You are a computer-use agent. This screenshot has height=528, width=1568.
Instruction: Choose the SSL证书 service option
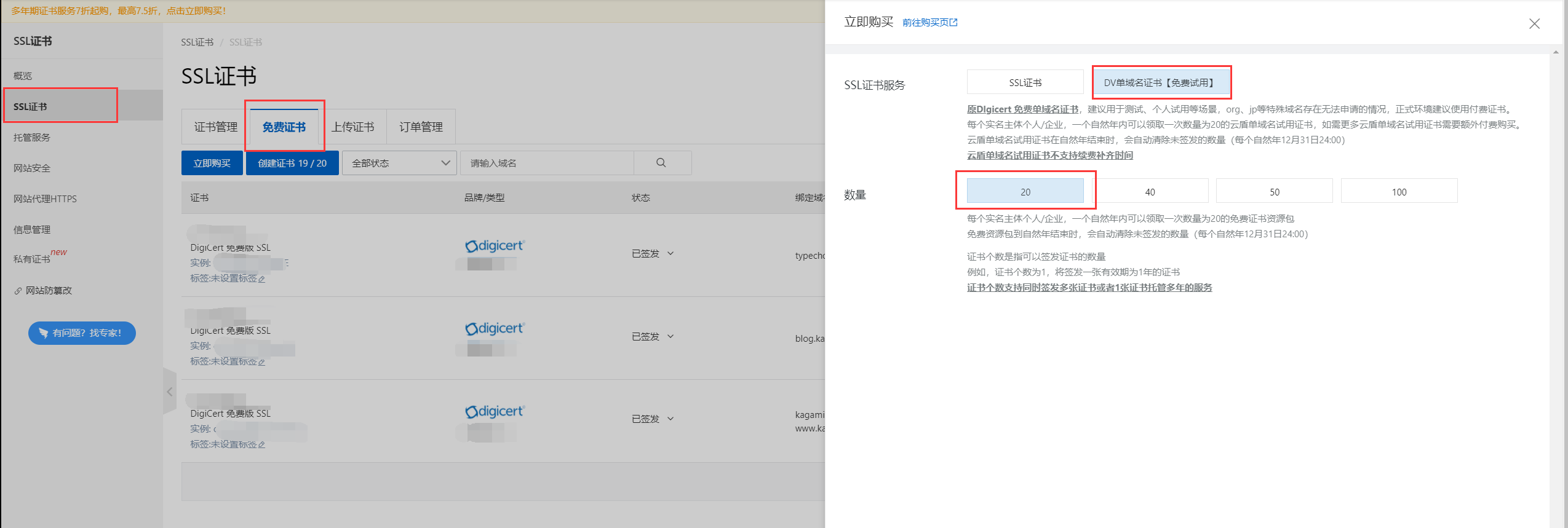1025,82
